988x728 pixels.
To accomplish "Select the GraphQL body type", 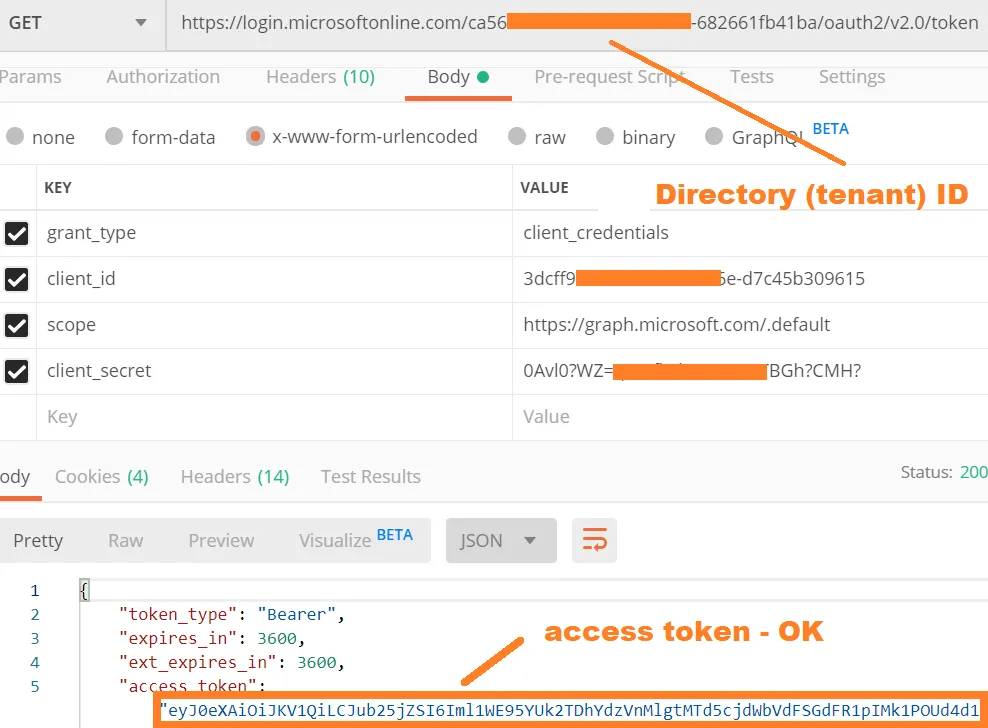I will [x=754, y=137].
